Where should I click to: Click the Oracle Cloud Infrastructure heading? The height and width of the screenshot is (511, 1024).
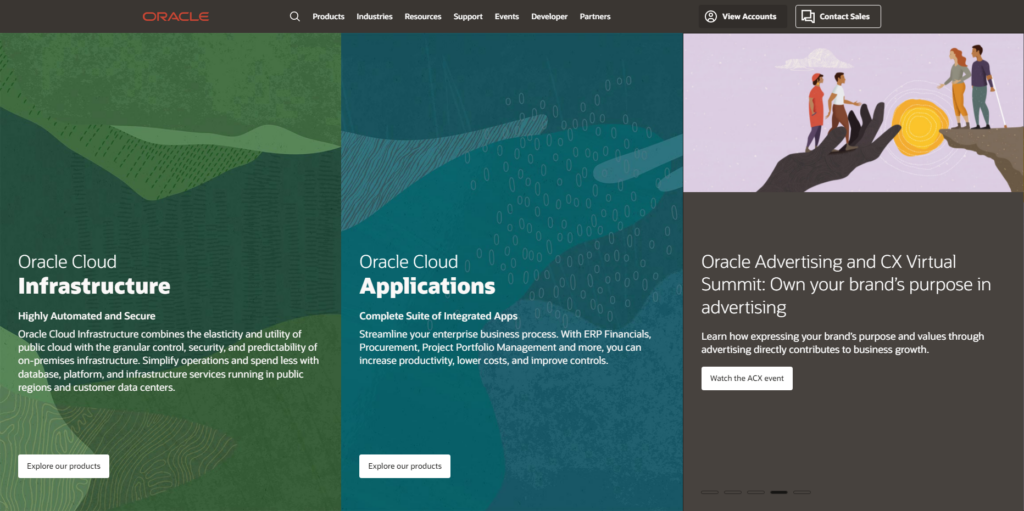pos(94,274)
